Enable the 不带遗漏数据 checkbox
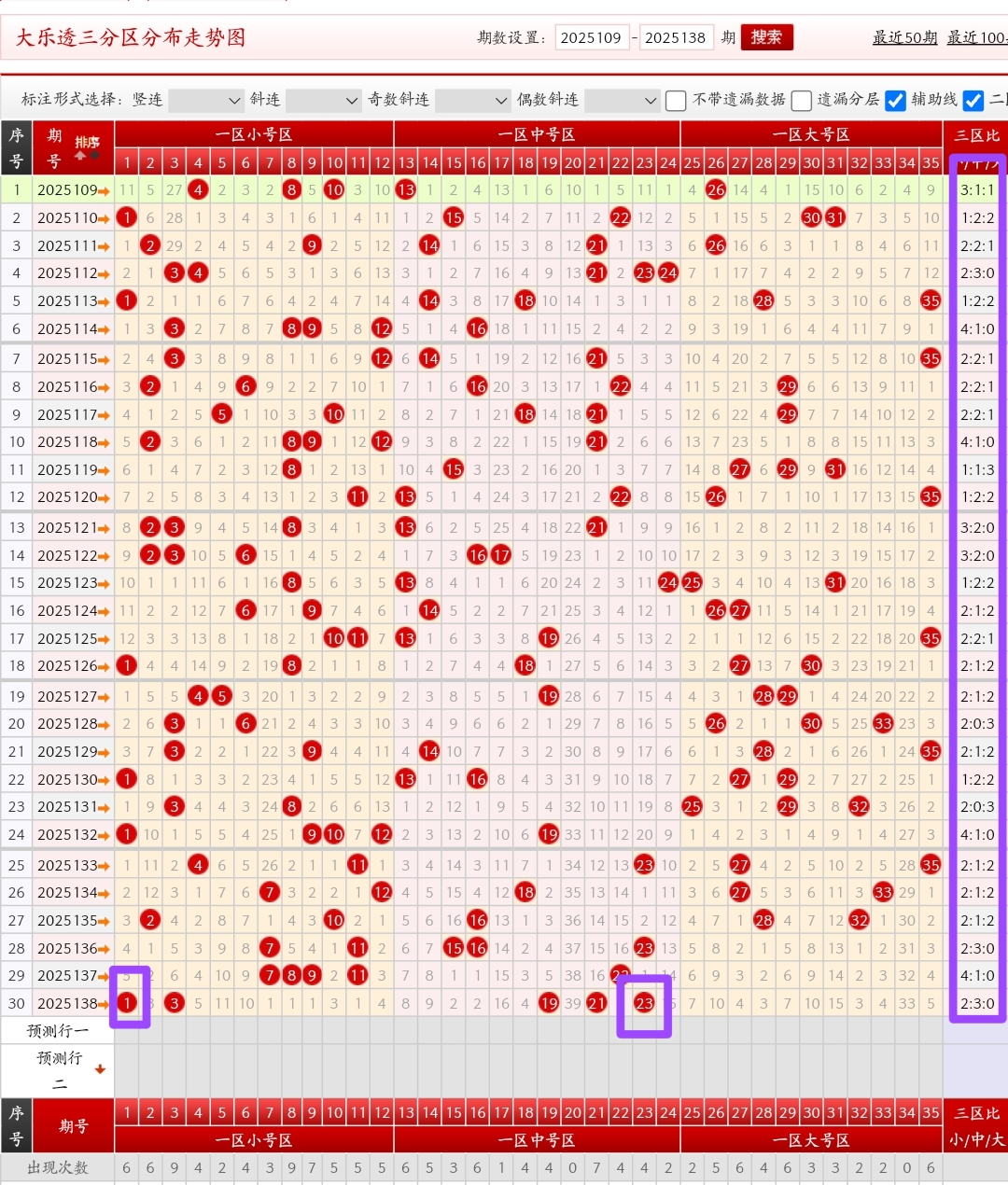Image resolution: width=1008 pixels, height=1185 pixels. tap(676, 101)
